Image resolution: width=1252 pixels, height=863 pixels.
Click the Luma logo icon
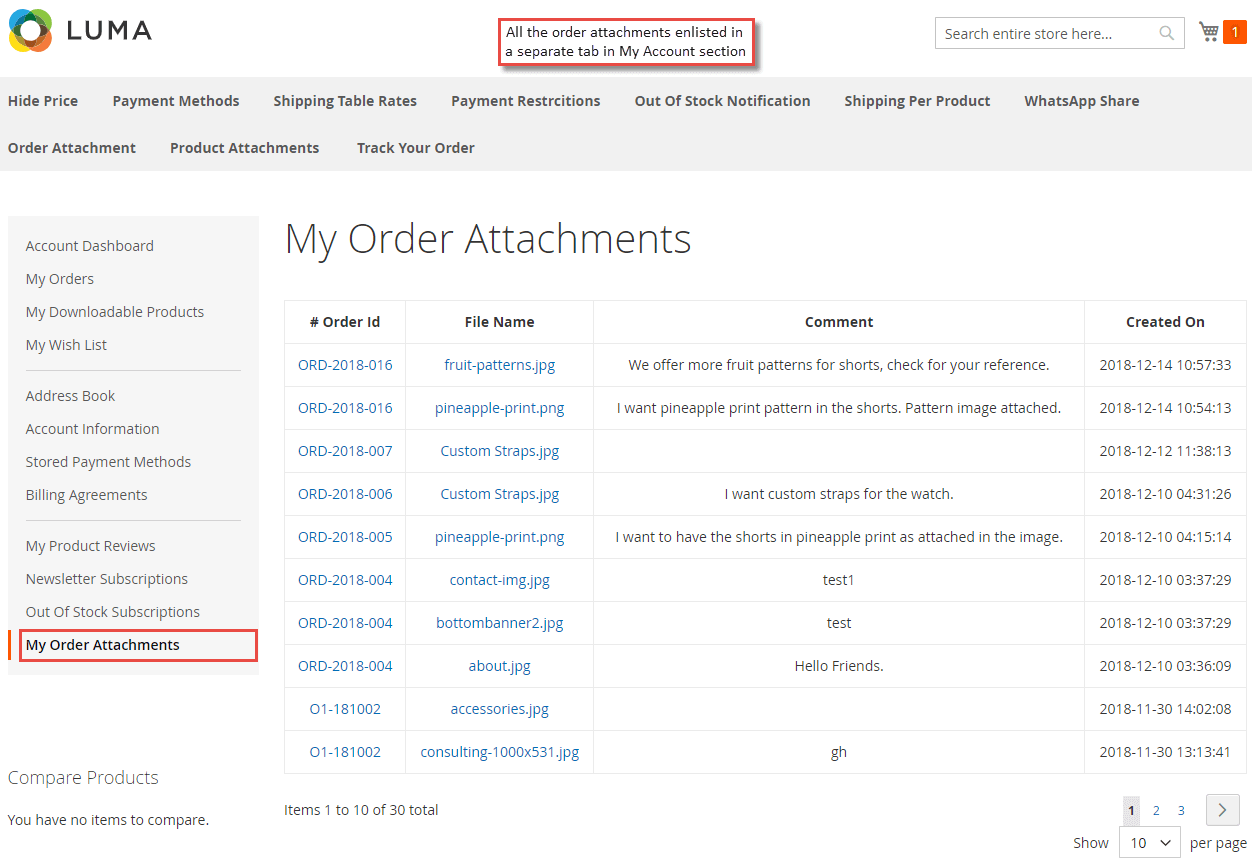[30, 31]
